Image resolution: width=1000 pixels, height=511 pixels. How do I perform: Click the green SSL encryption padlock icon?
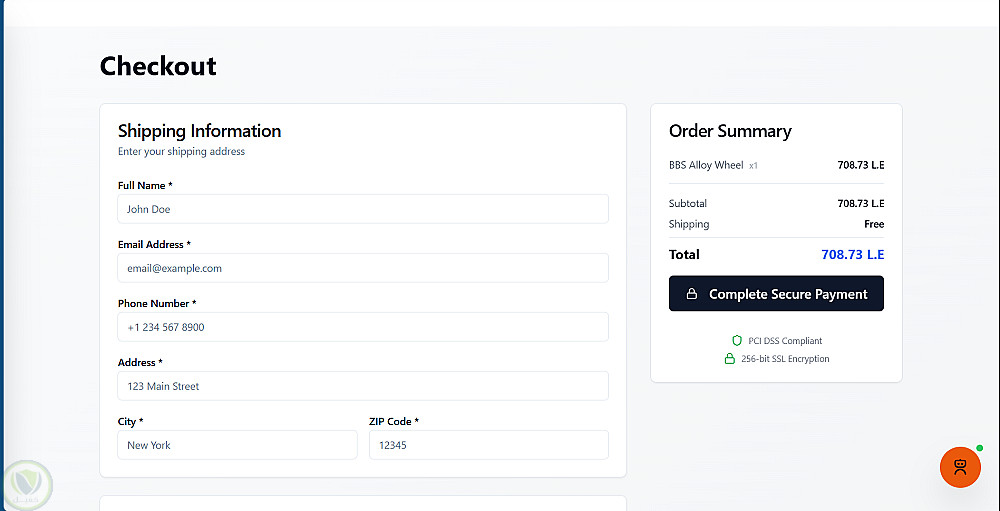tap(730, 359)
